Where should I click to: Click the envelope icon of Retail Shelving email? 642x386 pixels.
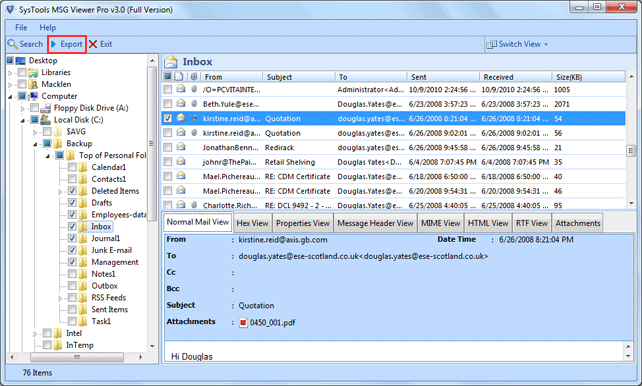click(181, 161)
